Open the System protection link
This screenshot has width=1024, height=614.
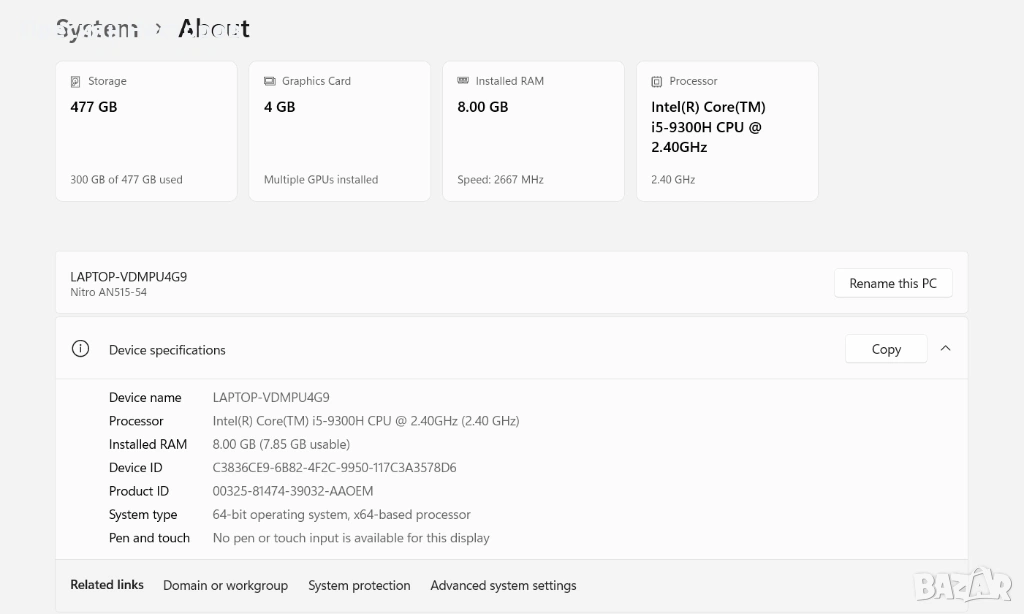coord(359,585)
